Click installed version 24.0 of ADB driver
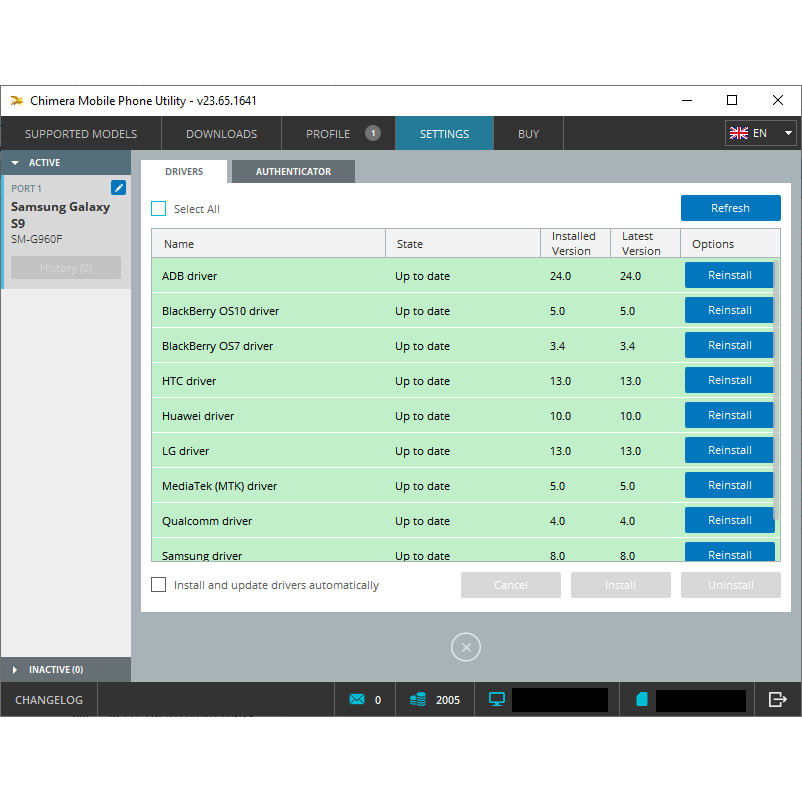802x802 pixels. click(x=560, y=276)
